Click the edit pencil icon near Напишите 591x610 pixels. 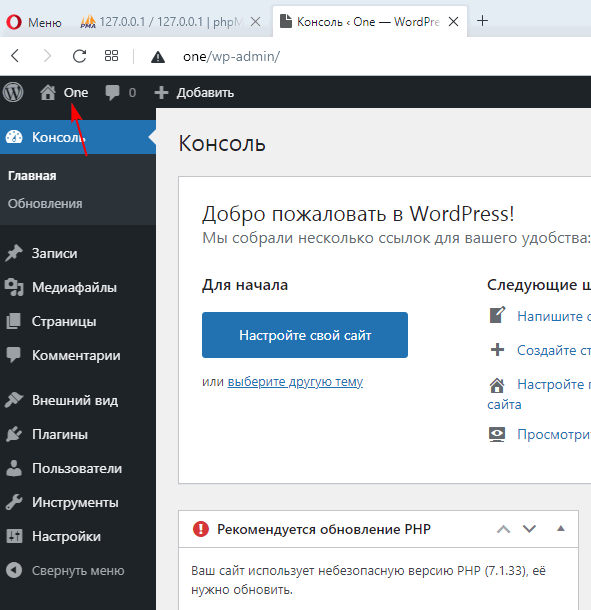coord(497,315)
